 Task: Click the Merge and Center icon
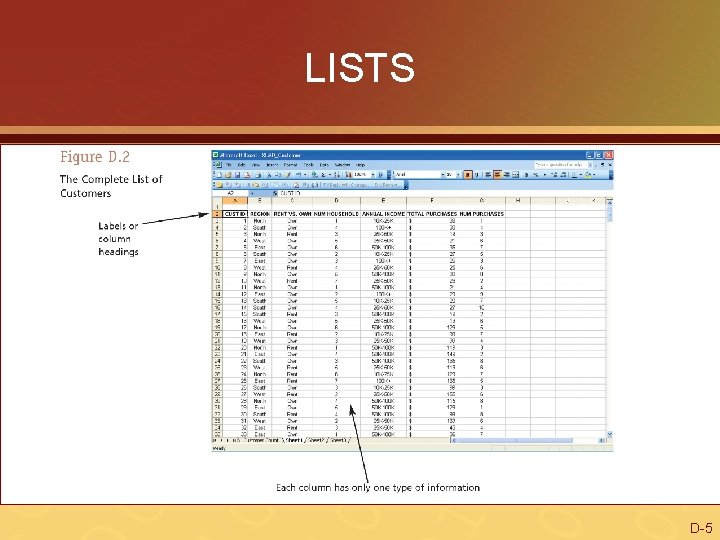[515, 174]
